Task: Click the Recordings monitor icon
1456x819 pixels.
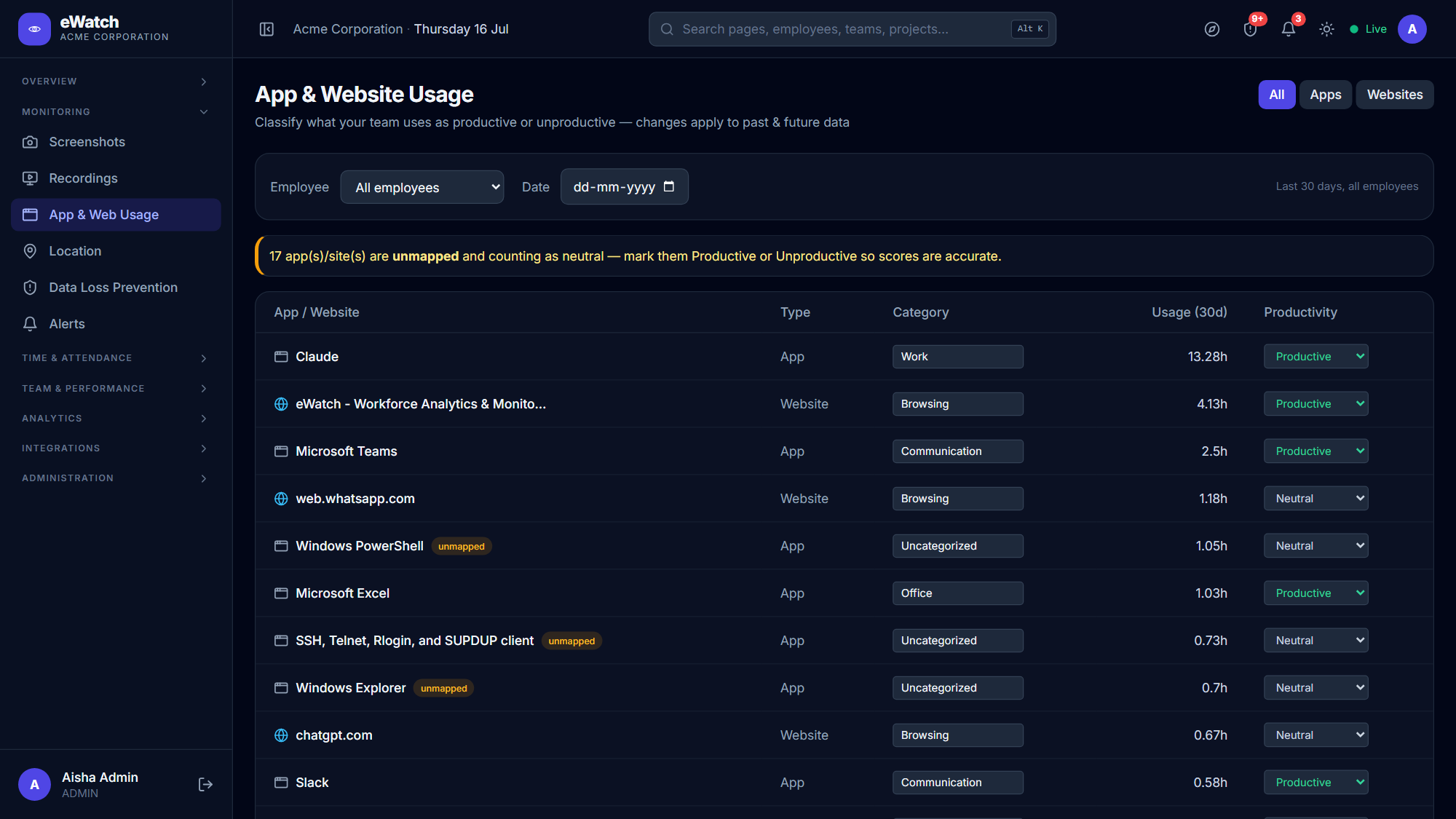Action: point(30,178)
